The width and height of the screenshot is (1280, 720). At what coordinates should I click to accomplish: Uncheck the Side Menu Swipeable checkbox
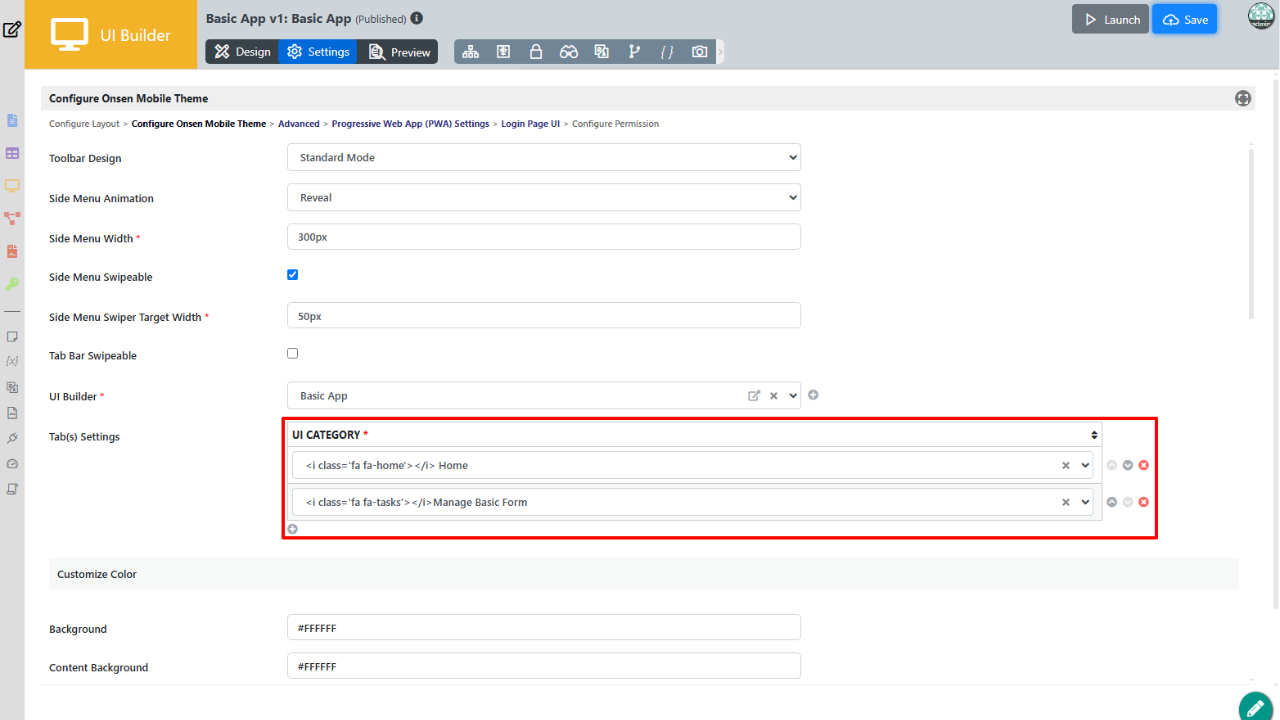click(293, 275)
